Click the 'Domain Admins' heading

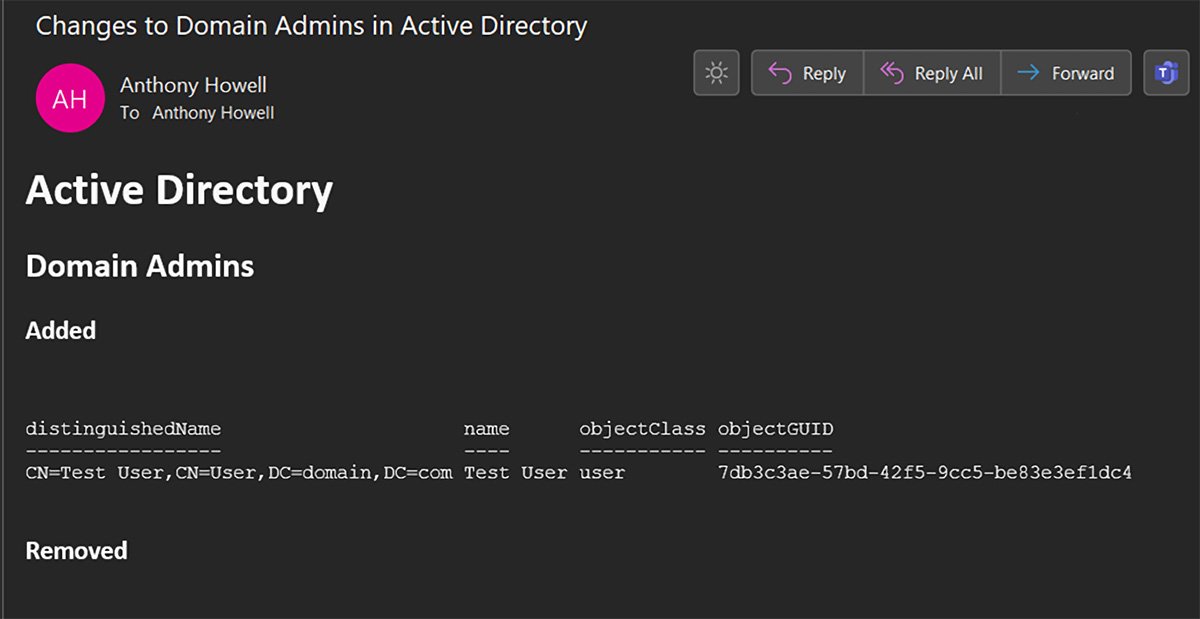click(x=139, y=266)
